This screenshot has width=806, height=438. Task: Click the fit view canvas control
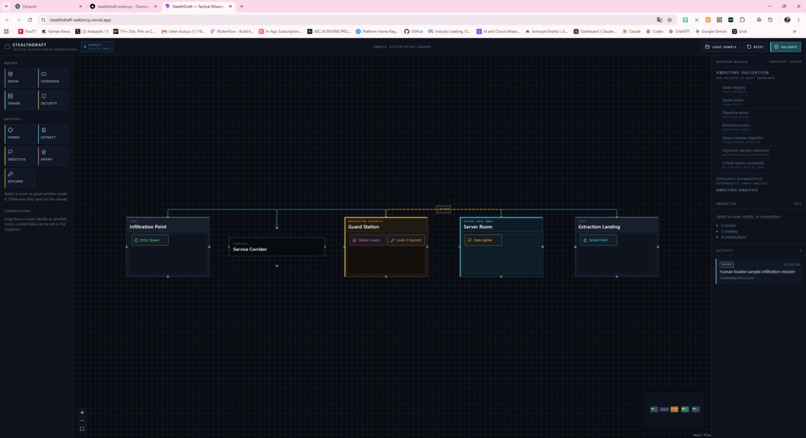coord(82,429)
